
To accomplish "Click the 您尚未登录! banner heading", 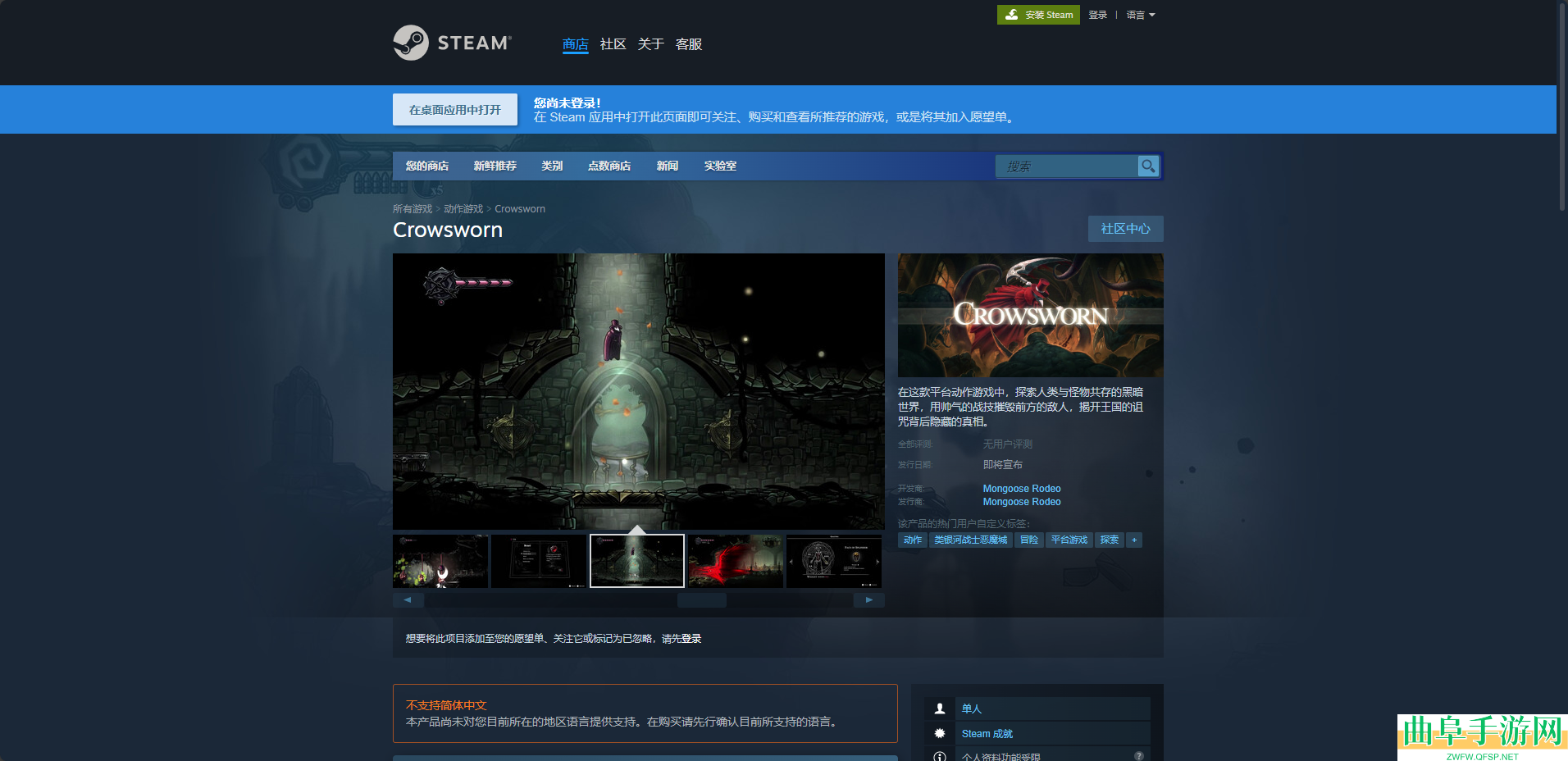I will (567, 103).
